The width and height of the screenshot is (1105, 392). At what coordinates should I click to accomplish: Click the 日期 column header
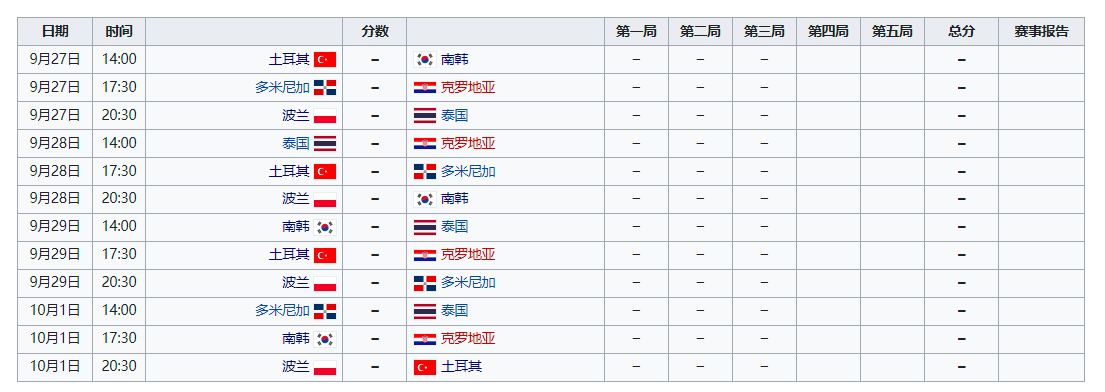click(x=55, y=32)
